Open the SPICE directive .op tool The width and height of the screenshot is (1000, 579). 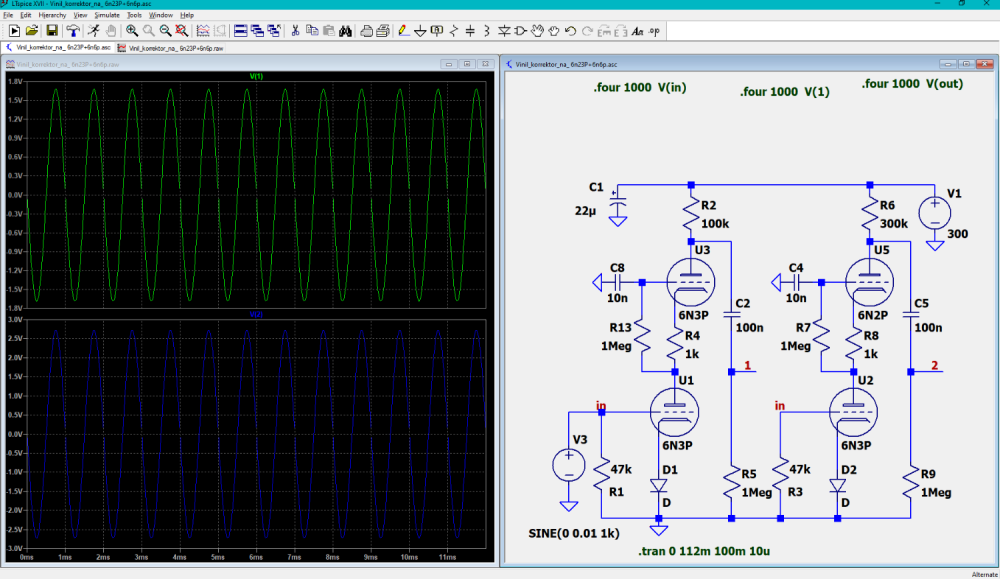coord(654,31)
